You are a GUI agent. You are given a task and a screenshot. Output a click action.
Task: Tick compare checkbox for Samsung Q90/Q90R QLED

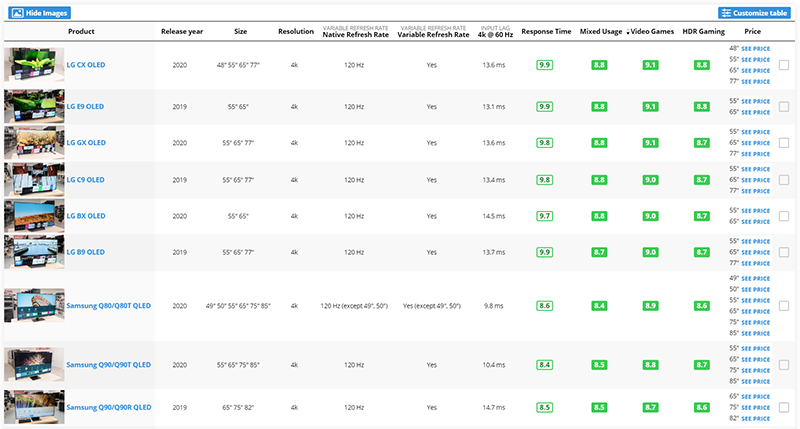point(784,407)
